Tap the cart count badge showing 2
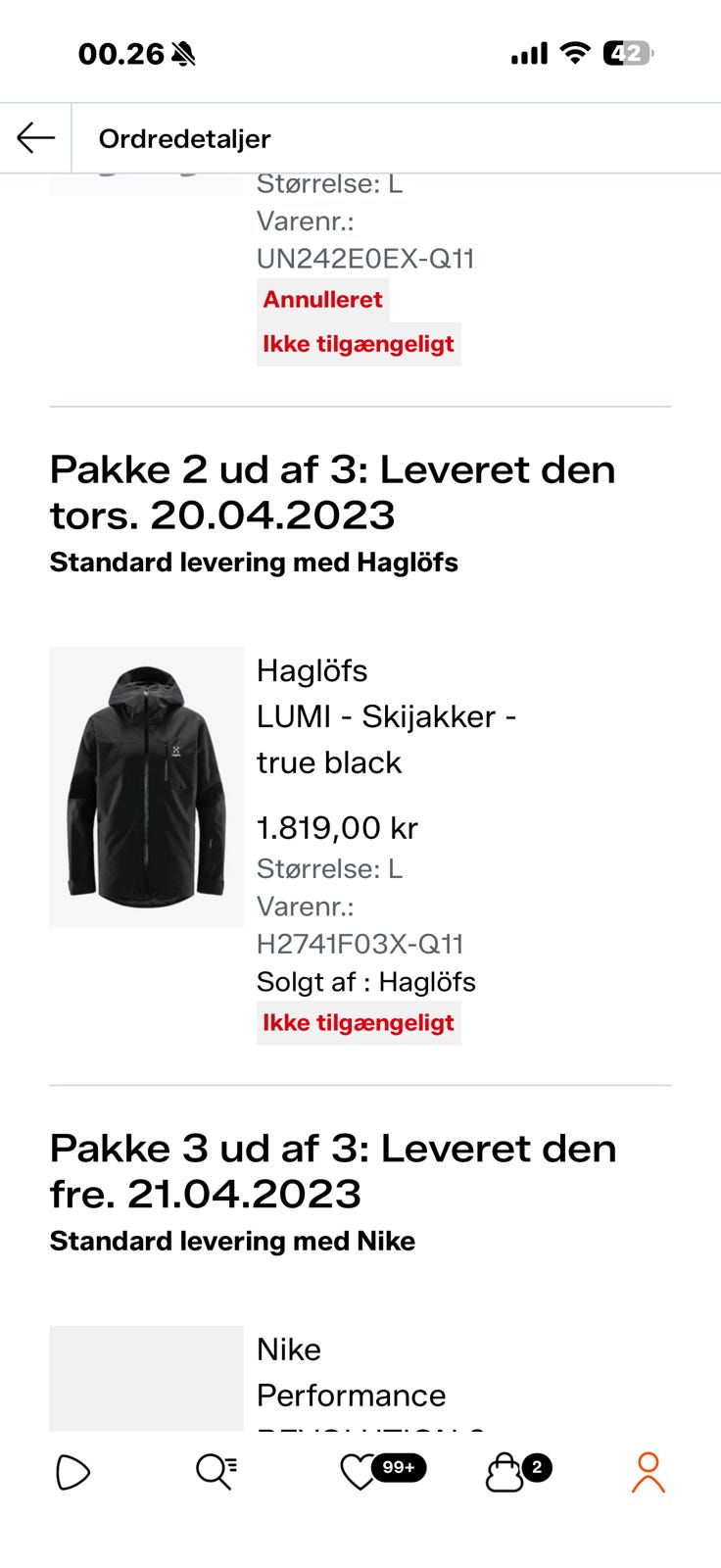The height and width of the screenshot is (1568, 721). tap(536, 1467)
